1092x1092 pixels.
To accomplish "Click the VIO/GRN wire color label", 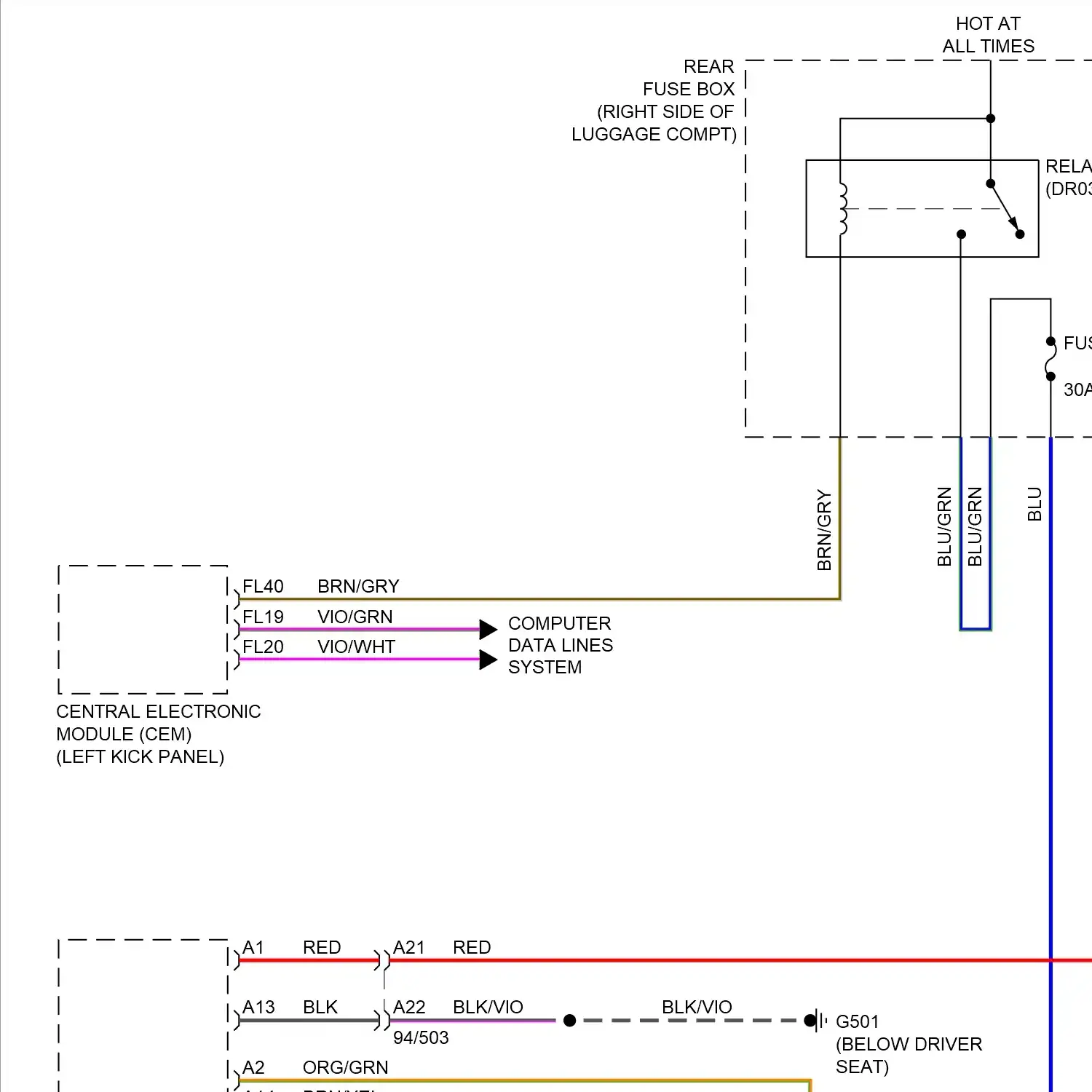I will pyautogui.click(x=355, y=617).
